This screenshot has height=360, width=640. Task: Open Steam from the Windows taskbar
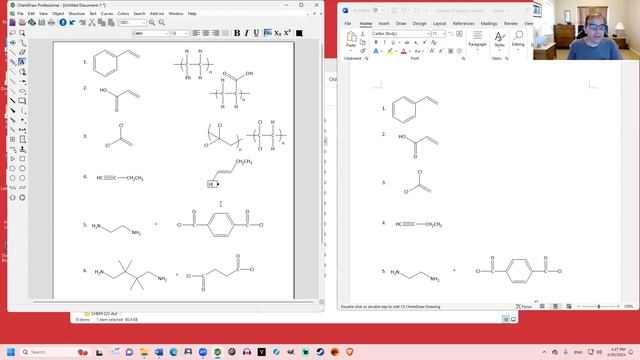(320, 352)
